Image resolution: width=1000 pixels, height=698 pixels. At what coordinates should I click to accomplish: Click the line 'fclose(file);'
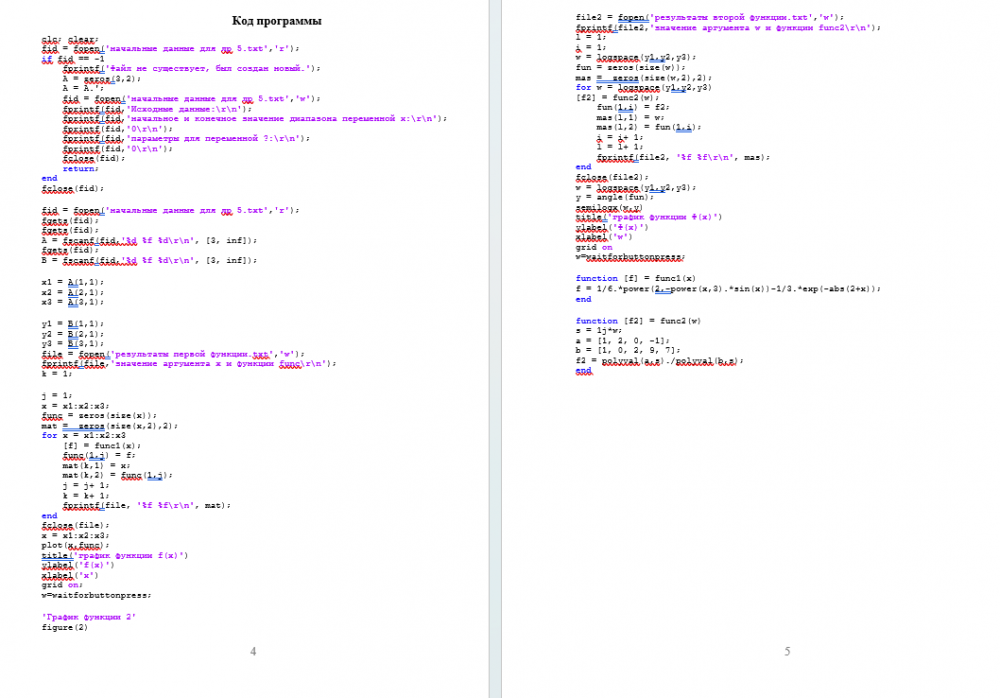tap(75, 525)
